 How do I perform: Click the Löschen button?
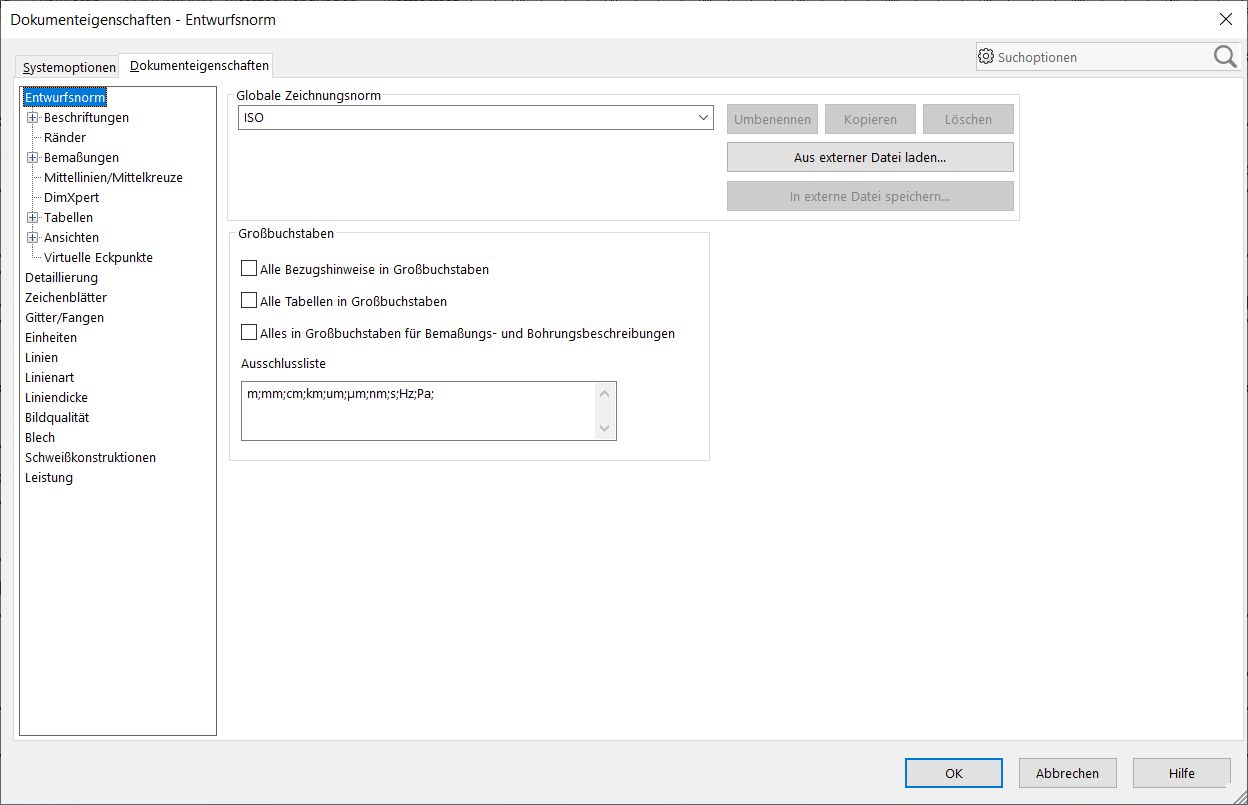[968, 119]
